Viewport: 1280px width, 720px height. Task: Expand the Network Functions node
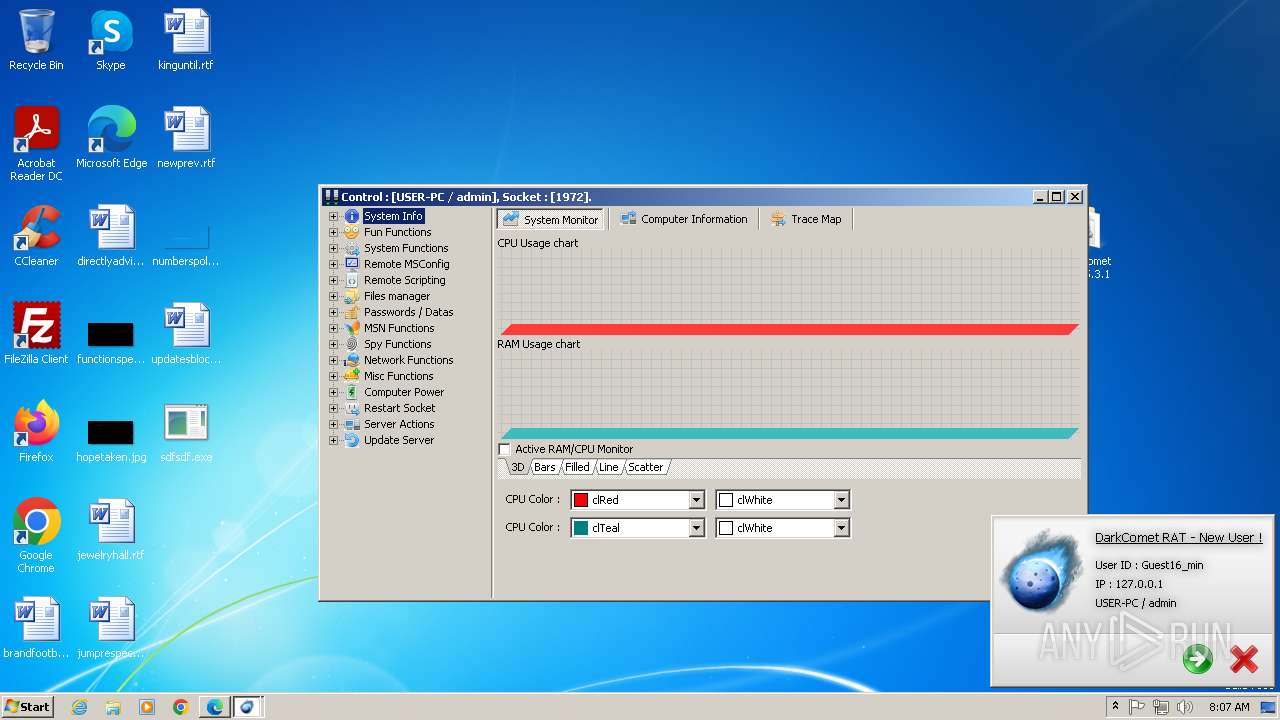334,360
